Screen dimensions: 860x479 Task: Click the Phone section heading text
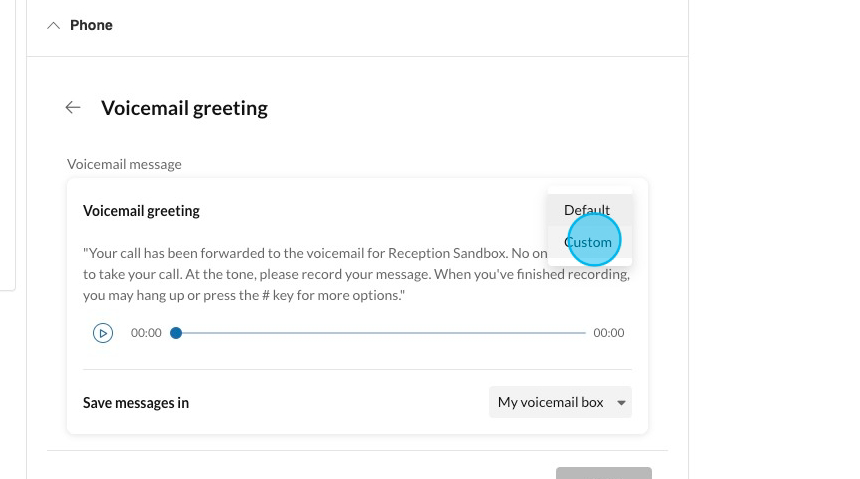point(91,26)
